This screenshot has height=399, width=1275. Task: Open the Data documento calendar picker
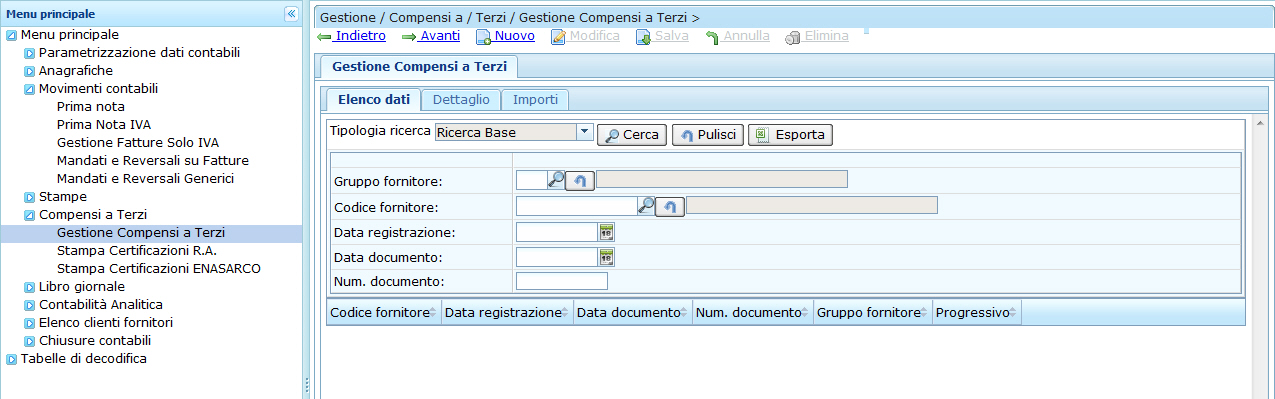point(606,257)
